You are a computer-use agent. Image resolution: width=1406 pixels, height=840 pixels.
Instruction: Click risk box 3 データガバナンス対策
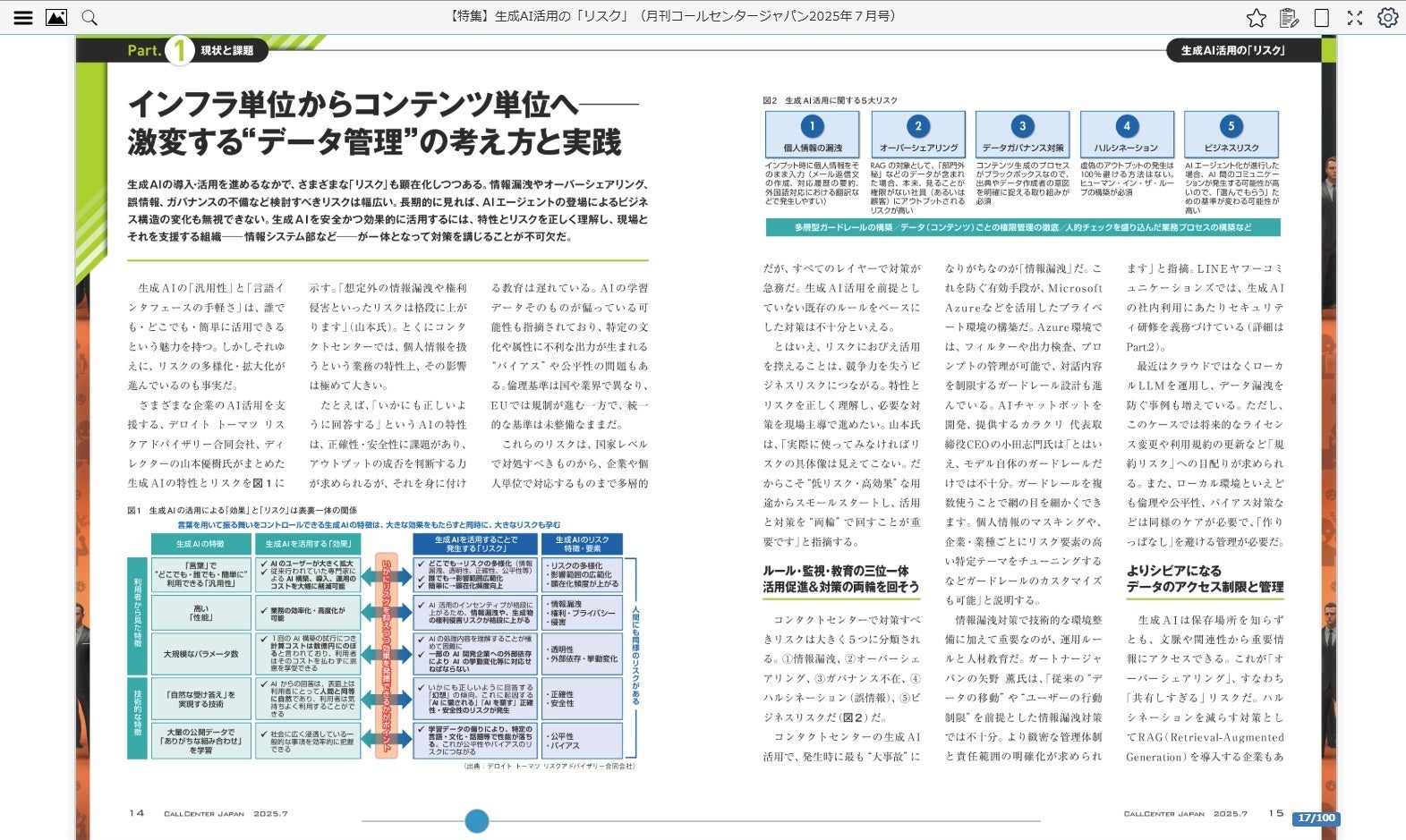1023,134
